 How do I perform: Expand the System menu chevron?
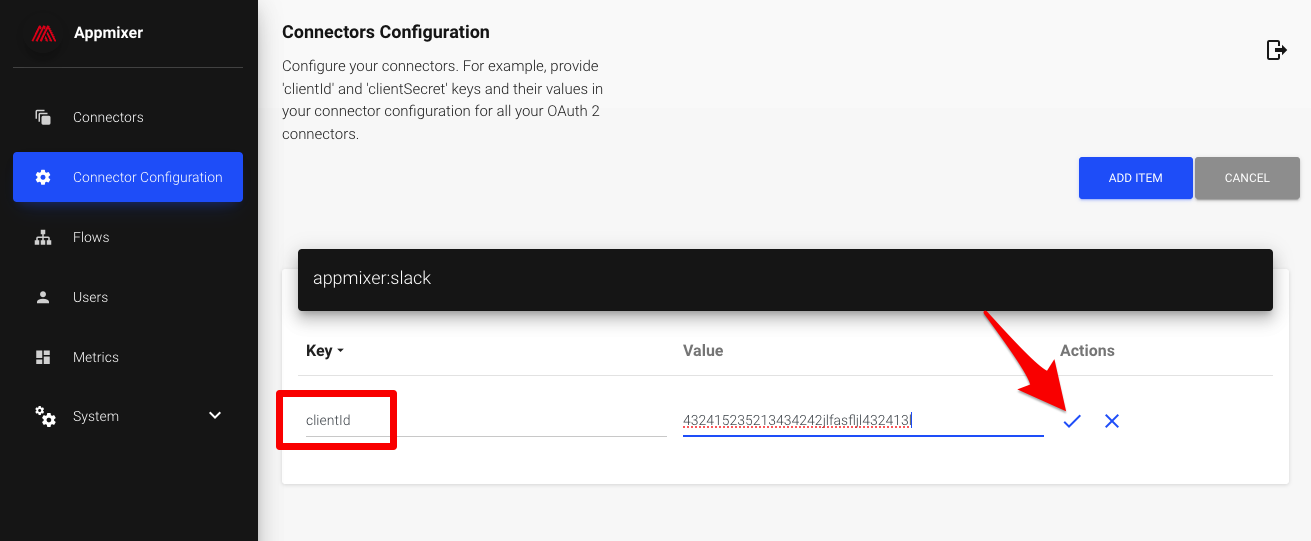(x=215, y=416)
